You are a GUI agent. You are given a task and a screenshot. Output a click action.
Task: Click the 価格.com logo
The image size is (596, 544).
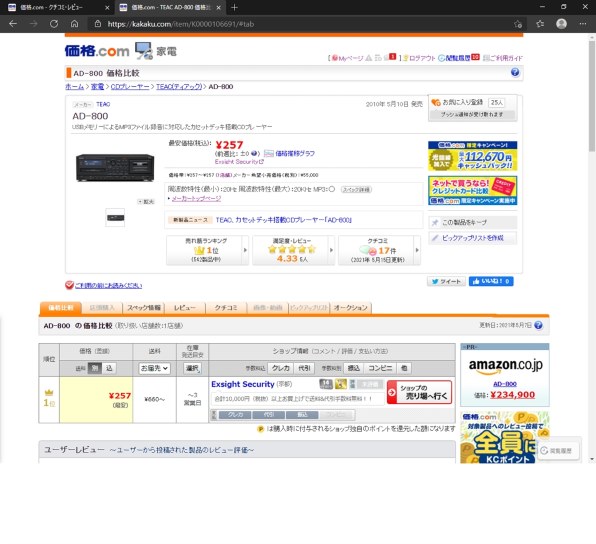97,51
